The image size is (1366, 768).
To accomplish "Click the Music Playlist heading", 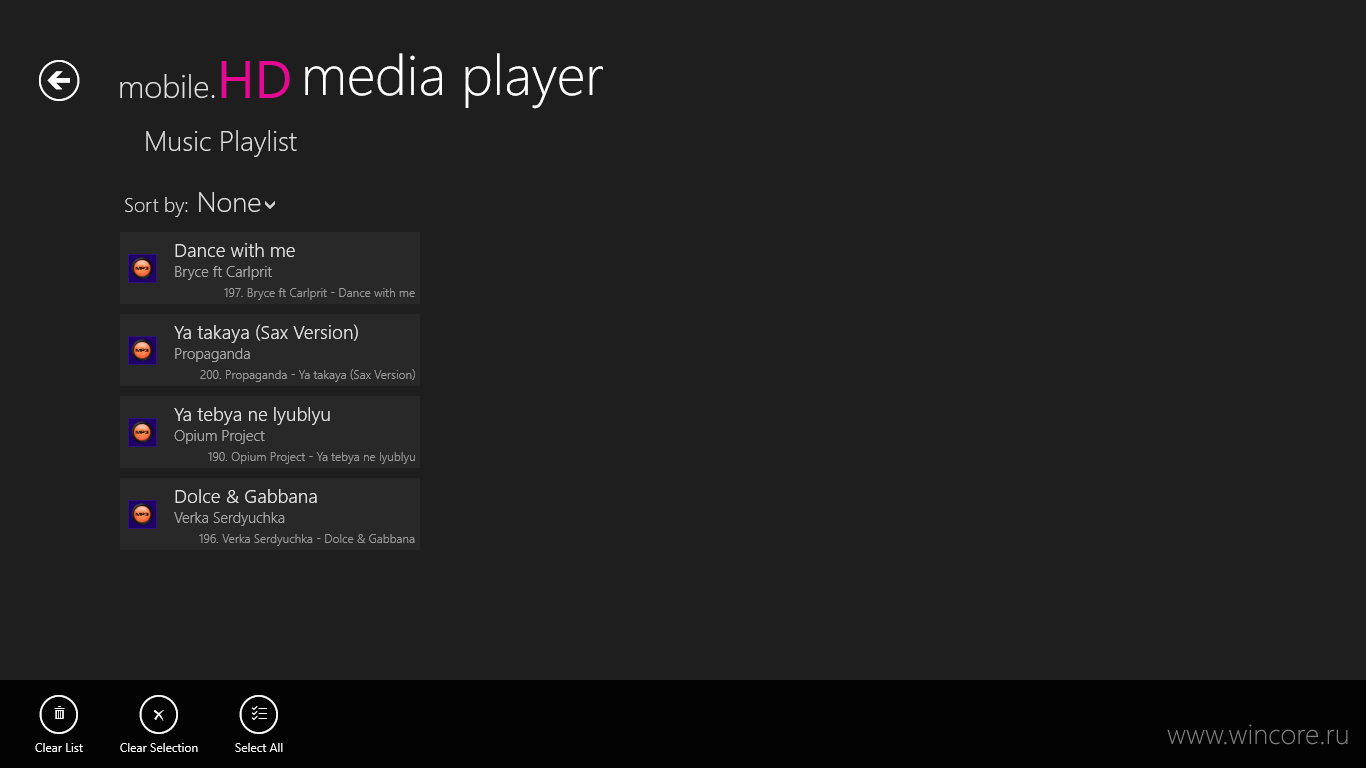I will (220, 142).
